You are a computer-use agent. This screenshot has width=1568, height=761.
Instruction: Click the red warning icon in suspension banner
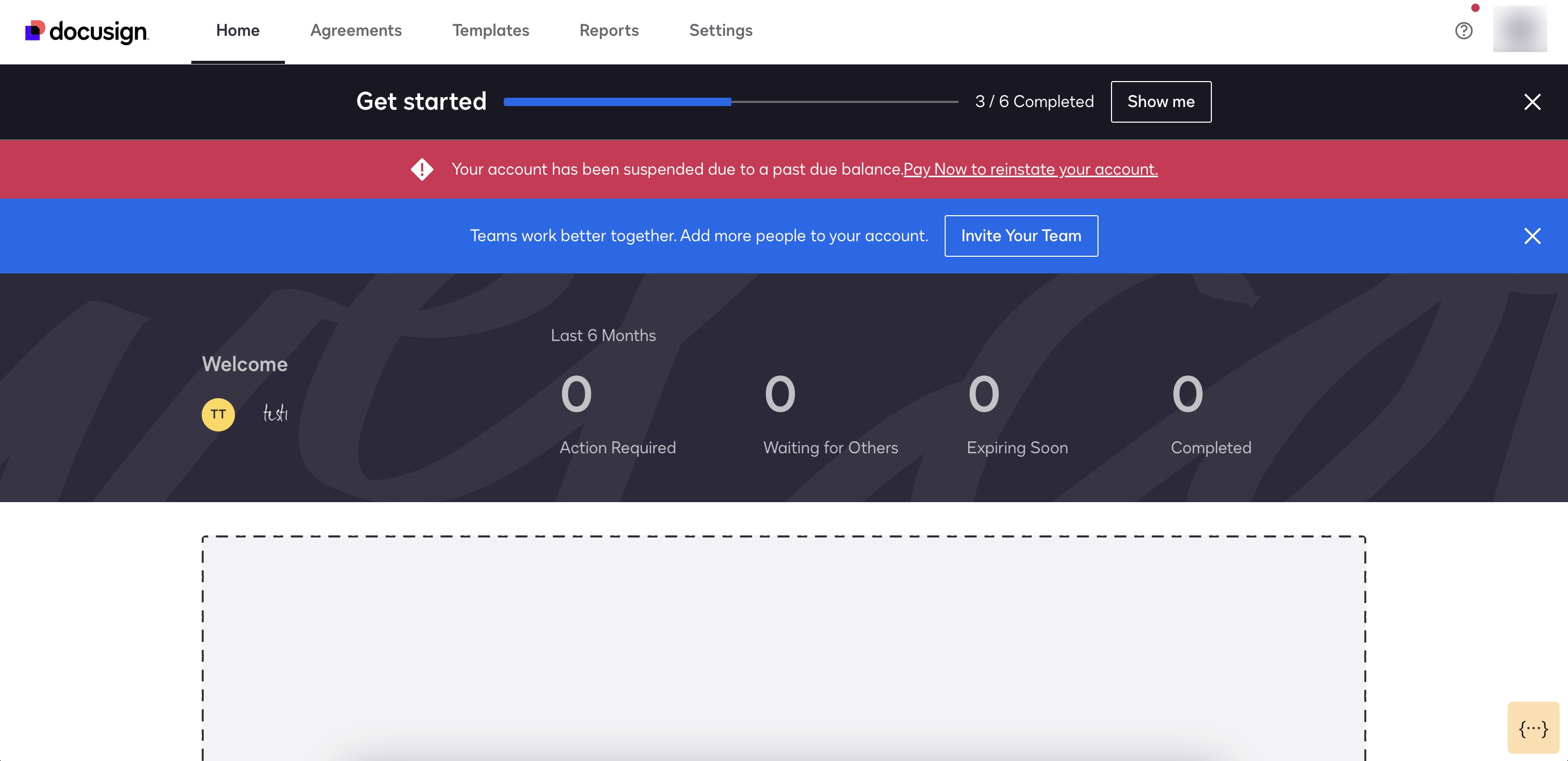(x=423, y=169)
